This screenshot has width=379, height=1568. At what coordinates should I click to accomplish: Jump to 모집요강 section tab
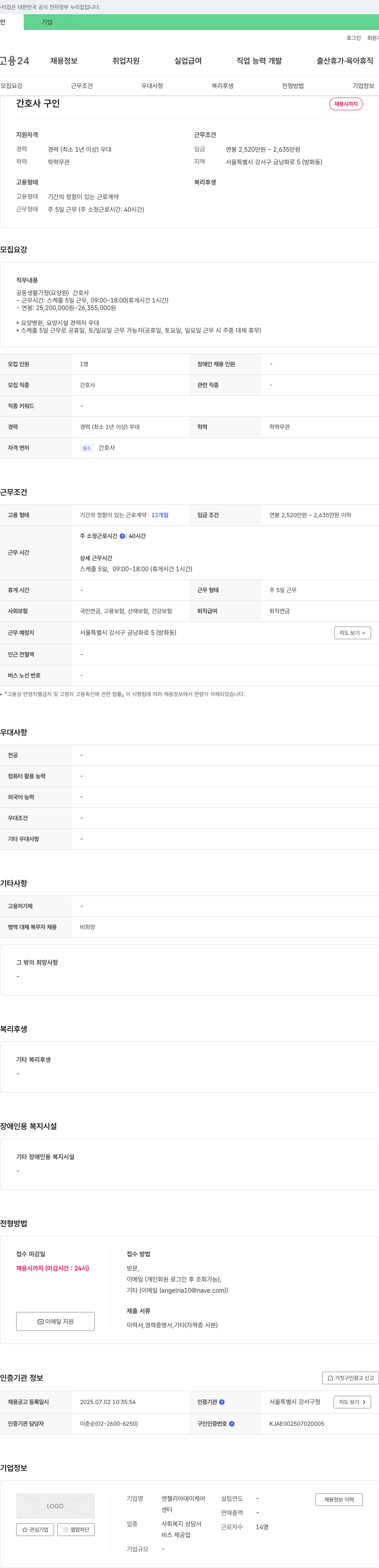click(x=11, y=86)
